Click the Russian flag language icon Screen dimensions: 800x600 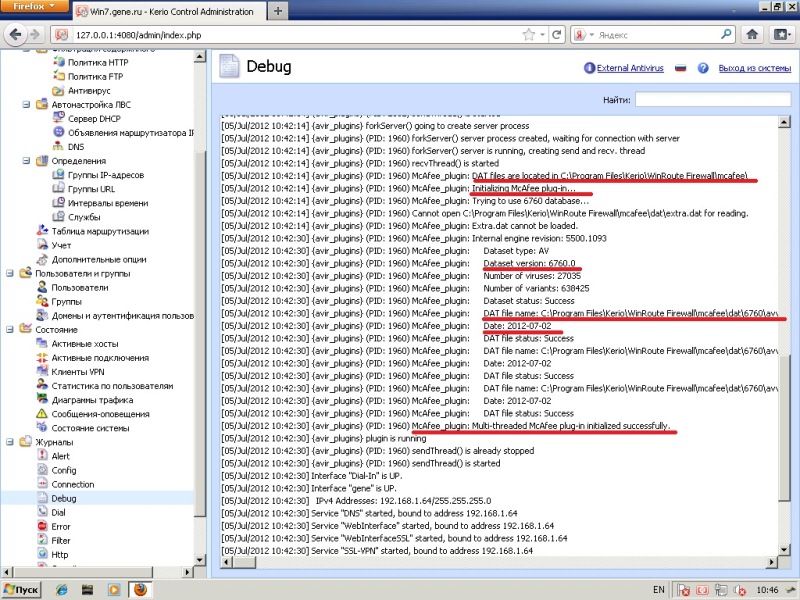pyautogui.click(x=682, y=69)
